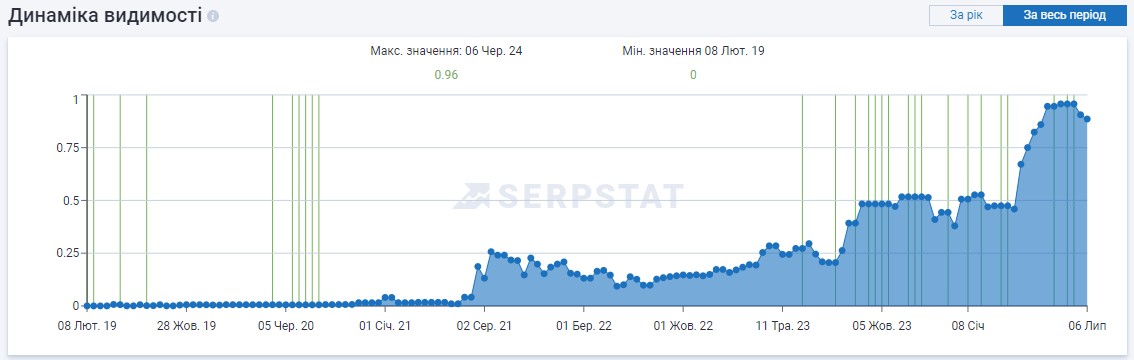Viewport: 1134px width, 360px height.
Task: Switch to the За рік tab
Action: tap(966, 15)
